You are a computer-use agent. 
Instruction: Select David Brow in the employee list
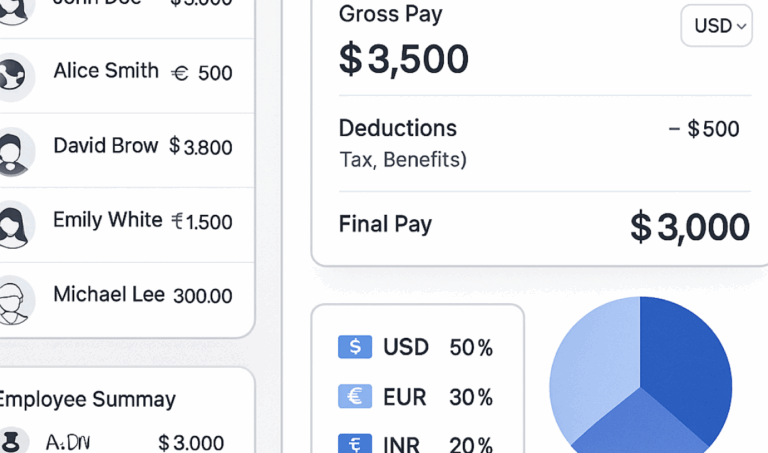click(126, 151)
